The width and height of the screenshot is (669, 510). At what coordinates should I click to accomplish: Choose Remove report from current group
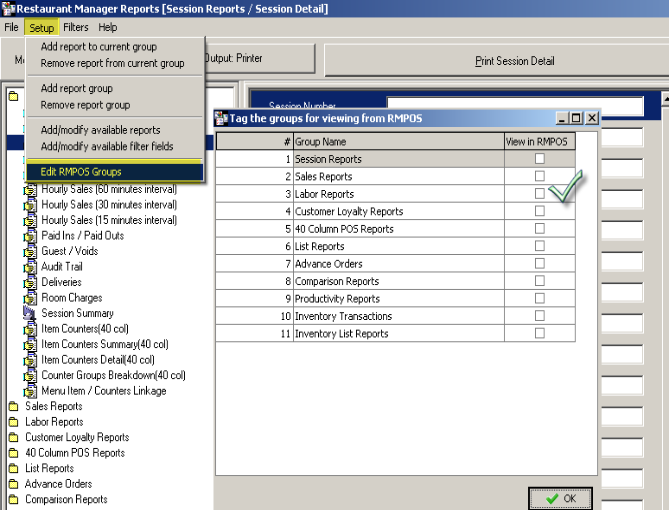tap(114, 63)
